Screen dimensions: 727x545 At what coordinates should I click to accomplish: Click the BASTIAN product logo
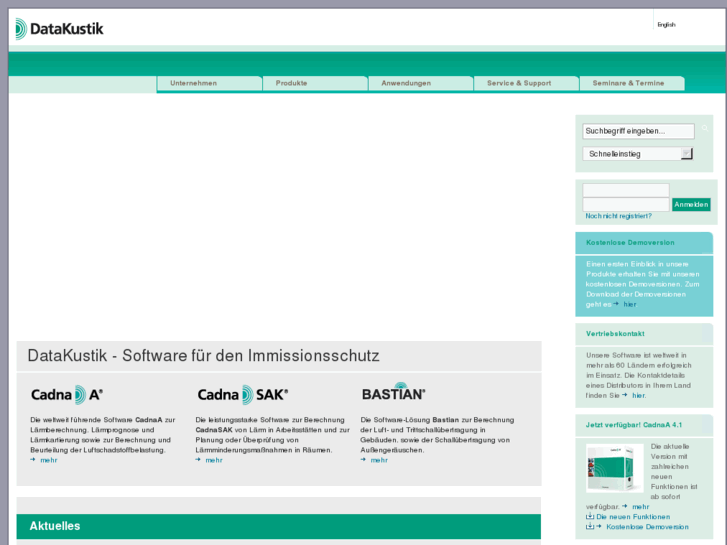point(394,392)
